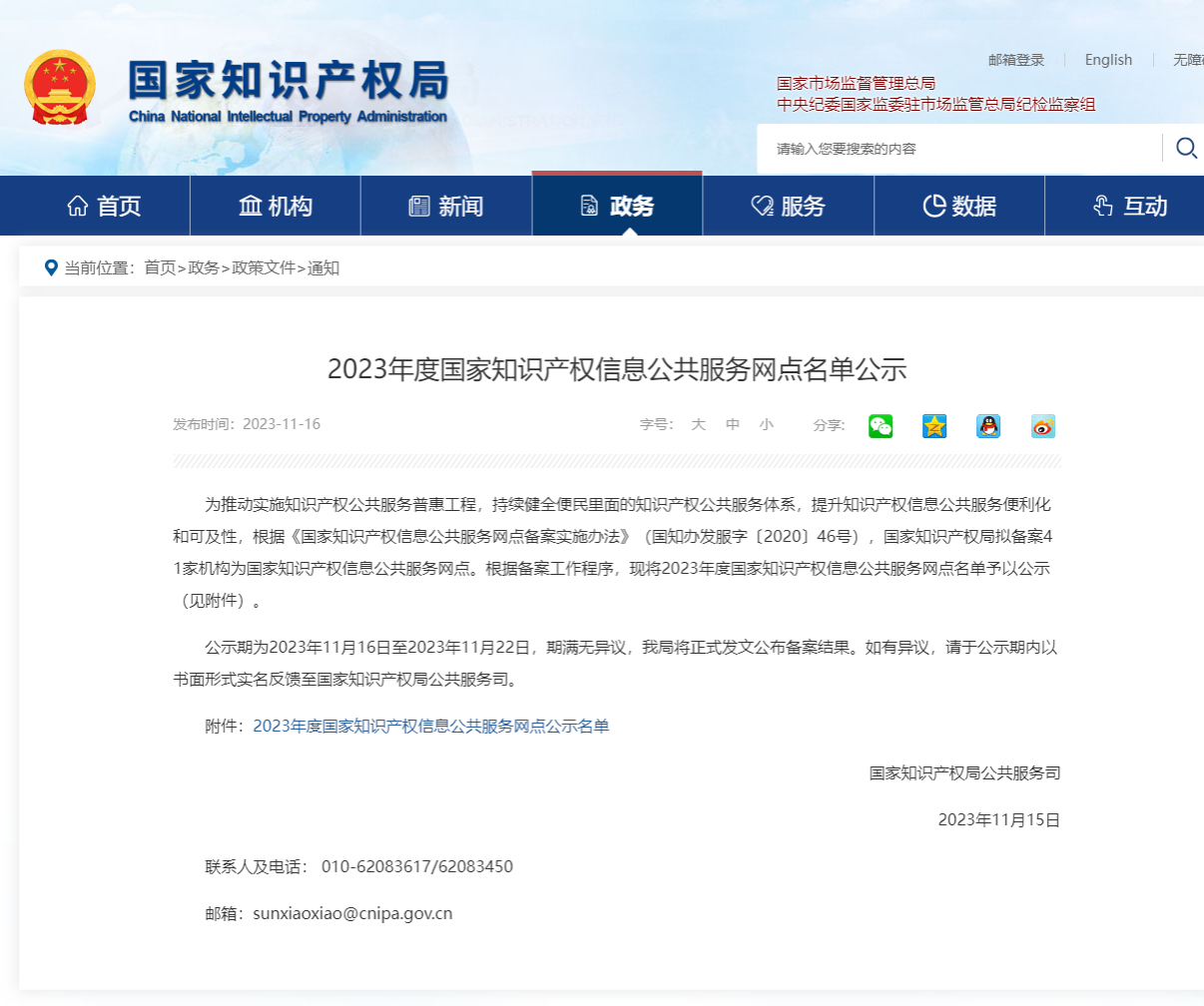This screenshot has height=1006, width=1204.
Task: Share via QQ penguin icon
Action: (988, 426)
